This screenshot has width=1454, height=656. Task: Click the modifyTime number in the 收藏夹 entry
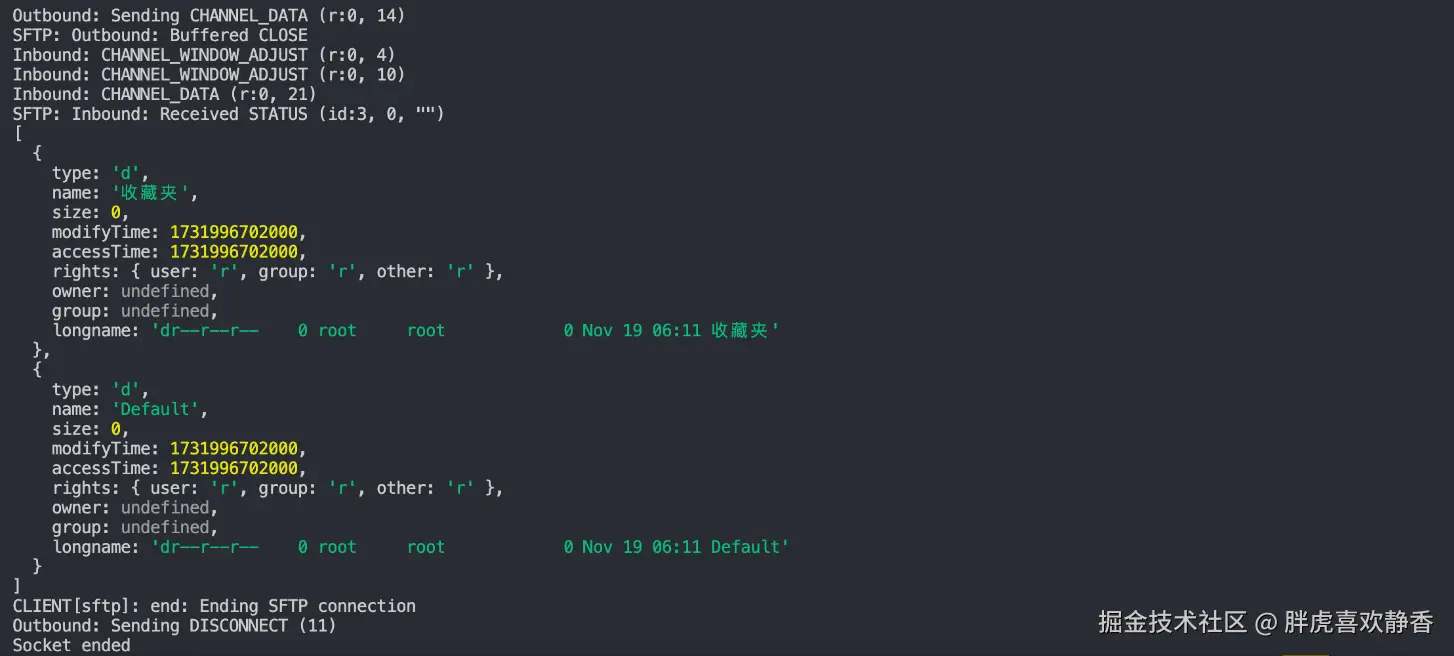point(234,232)
